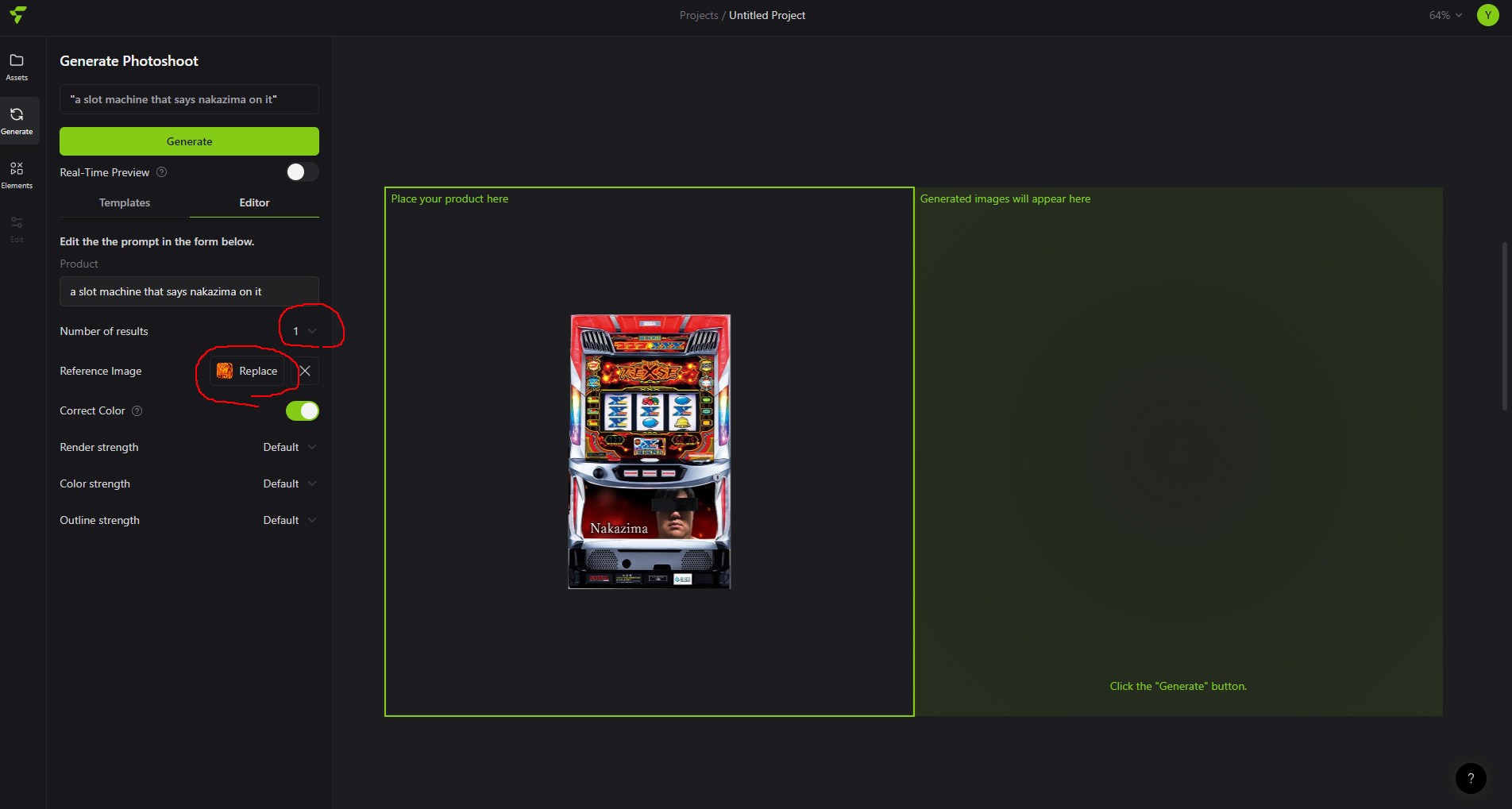The width and height of the screenshot is (1512, 809).
Task: Click the Product prompt input field
Action: point(189,291)
